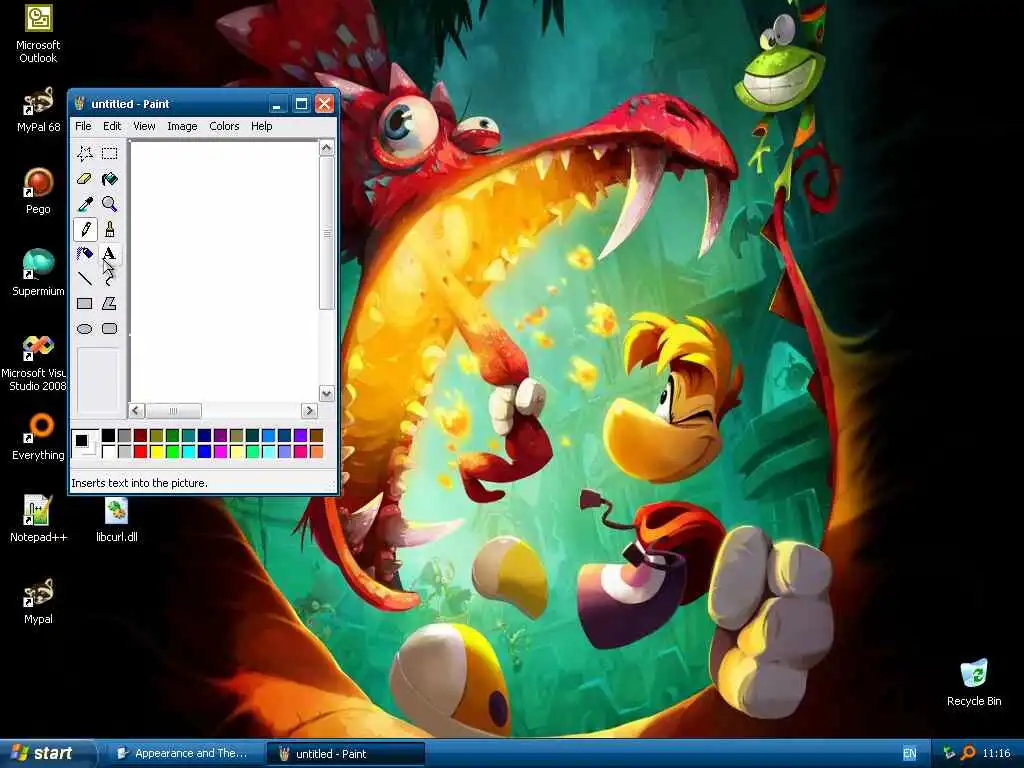Click the vertical scrollbar thumb
Image resolution: width=1024 pixels, height=768 pixels.
tap(327, 232)
